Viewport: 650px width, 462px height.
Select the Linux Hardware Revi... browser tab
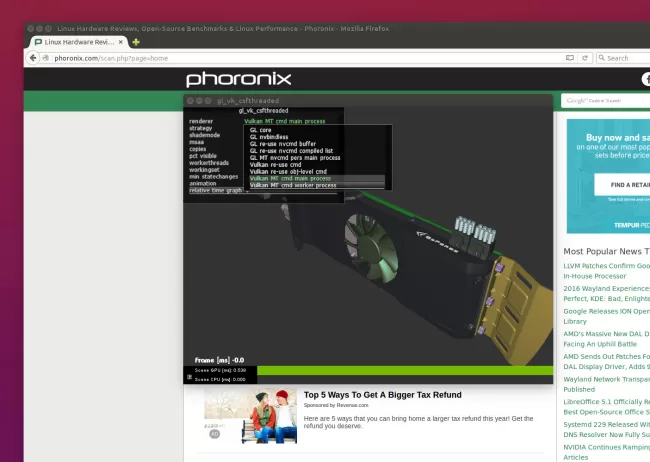[78, 42]
